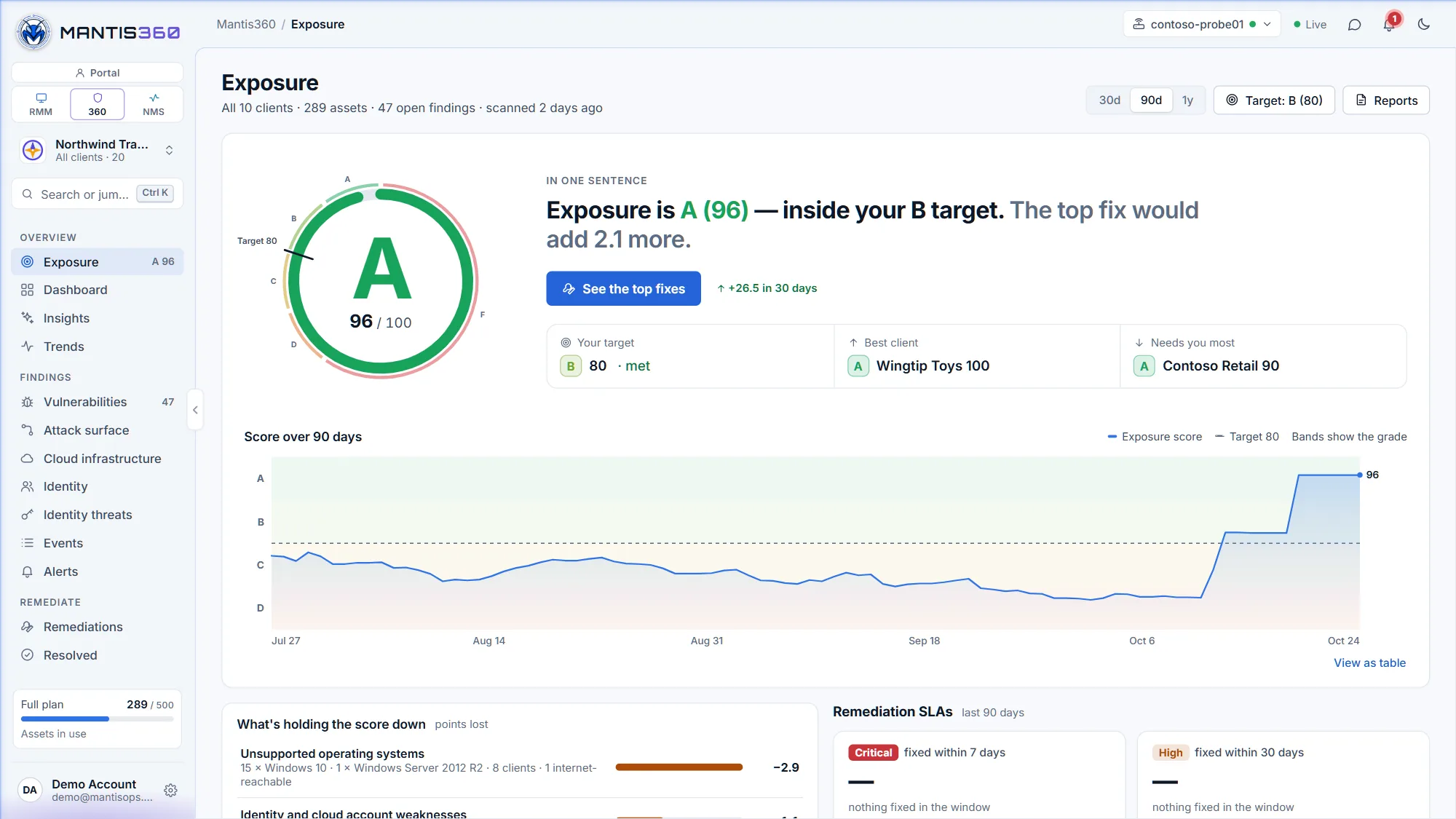Switch to RMM module
This screenshot has width=1456, height=819.
point(41,104)
